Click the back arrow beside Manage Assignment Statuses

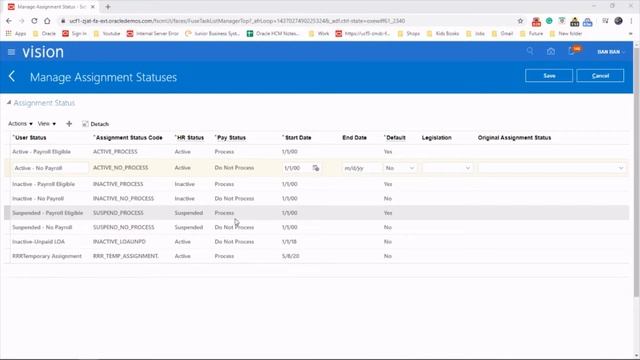tap(12, 76)
